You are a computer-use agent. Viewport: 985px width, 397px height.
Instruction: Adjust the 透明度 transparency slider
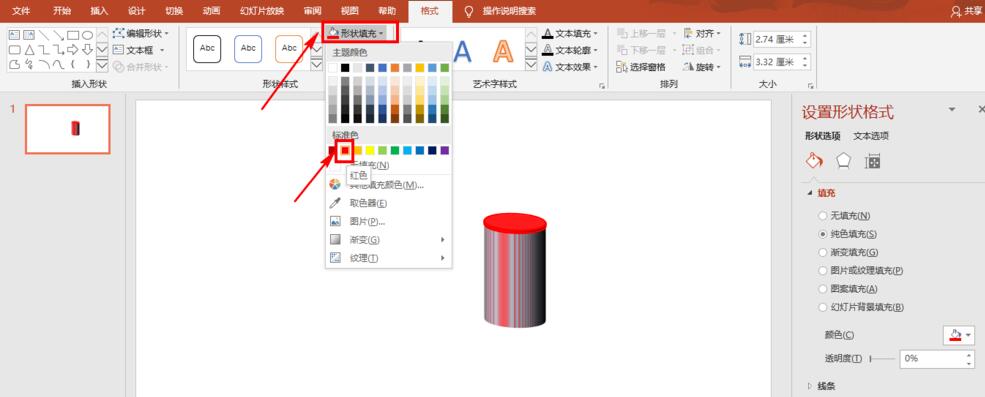[882, 359]
